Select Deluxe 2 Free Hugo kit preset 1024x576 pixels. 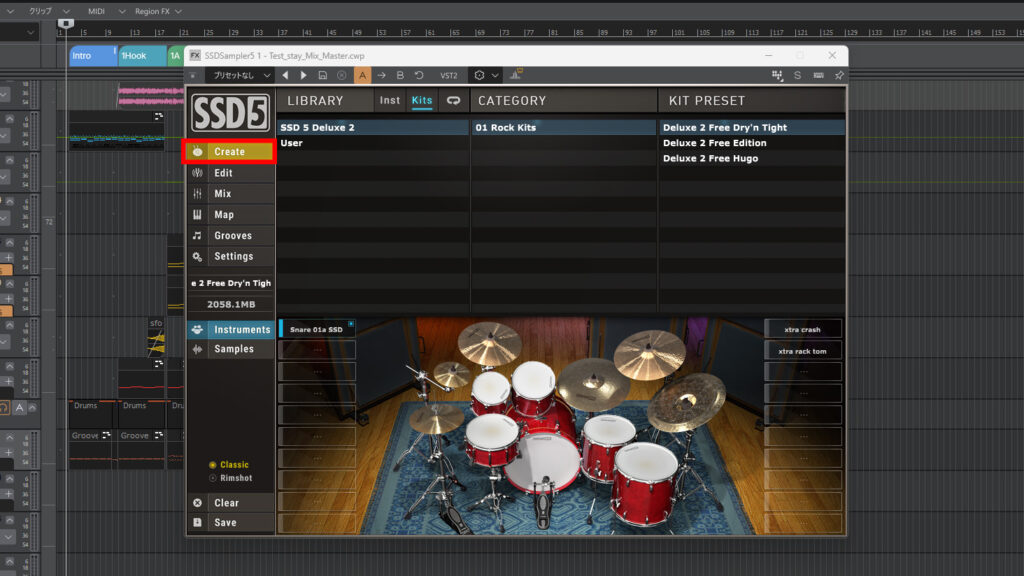(x=710, y=159)
